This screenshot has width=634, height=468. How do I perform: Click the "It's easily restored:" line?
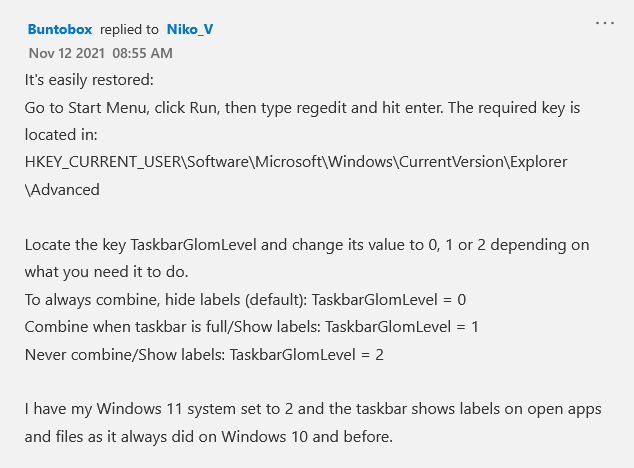(x=90, y=78)
